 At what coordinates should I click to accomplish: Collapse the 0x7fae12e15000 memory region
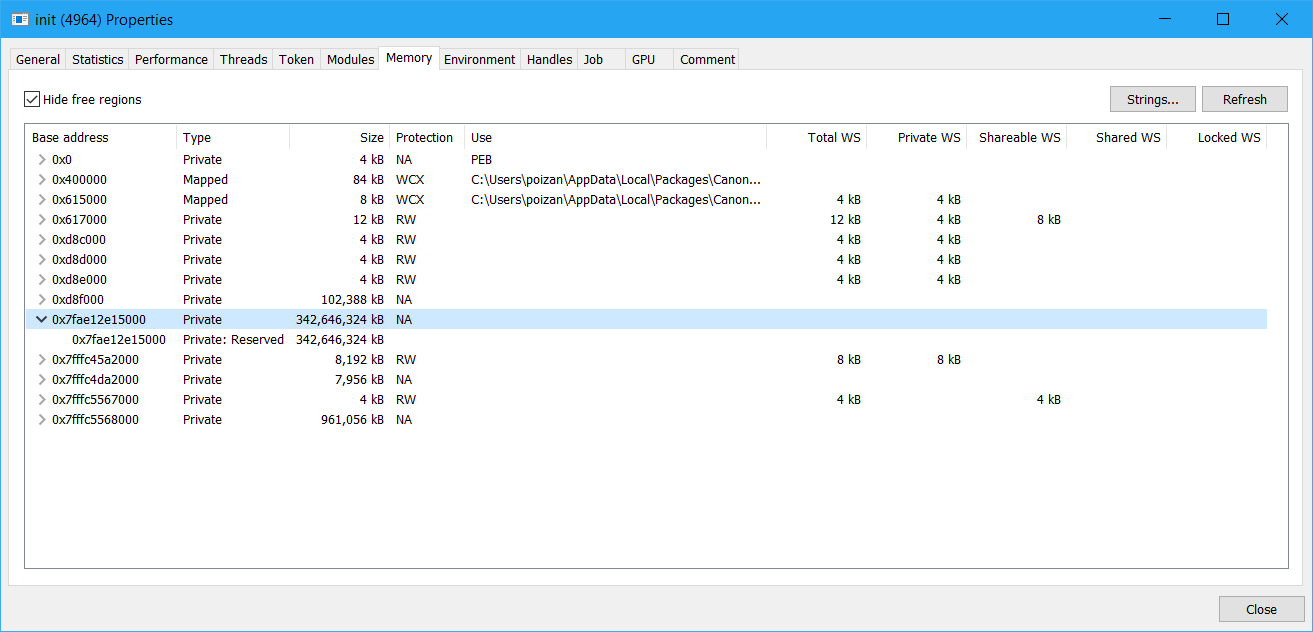[x=40, y=319]
